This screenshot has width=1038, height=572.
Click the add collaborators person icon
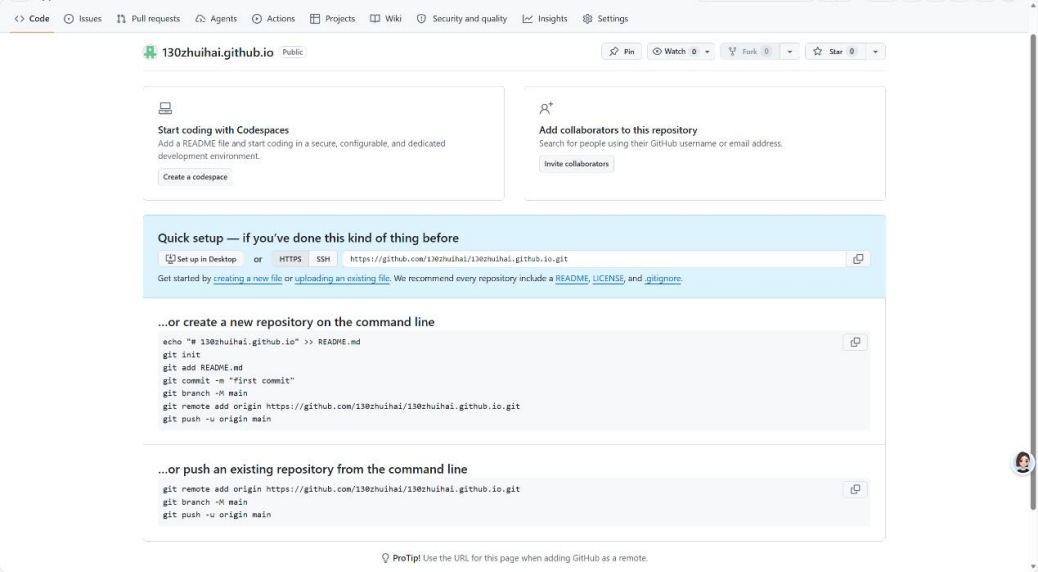[546, 108]
